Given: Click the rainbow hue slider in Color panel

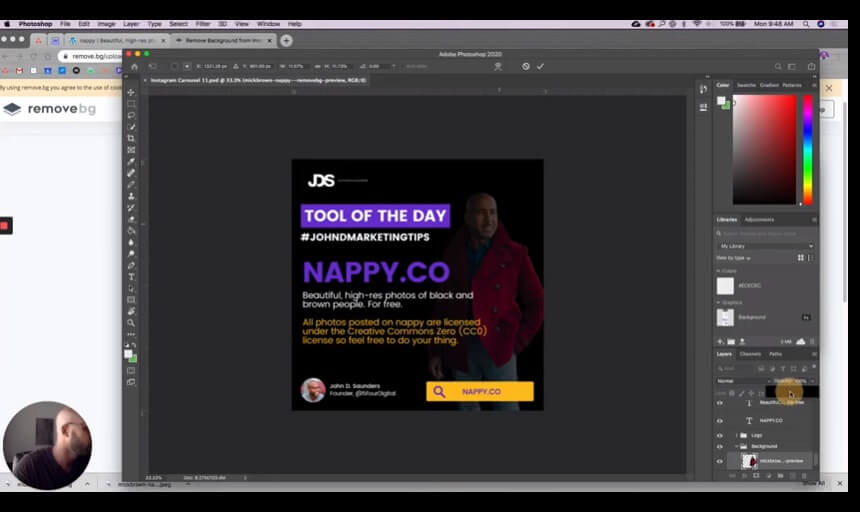Looking at the screenshot, I should click(807, 150).
